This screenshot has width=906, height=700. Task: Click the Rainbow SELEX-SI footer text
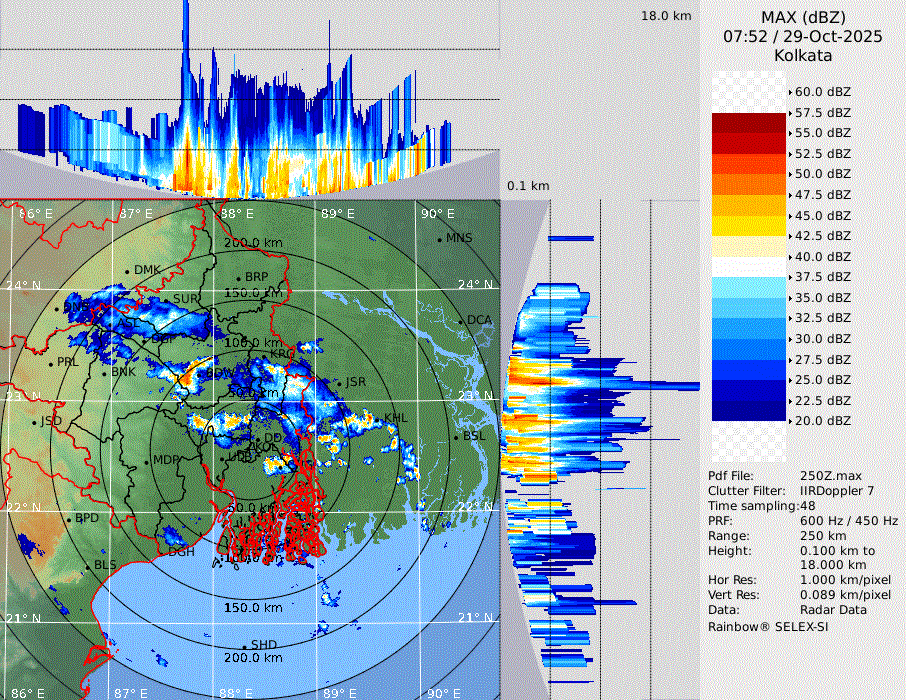pyautogui.click(x=768, y=626)
